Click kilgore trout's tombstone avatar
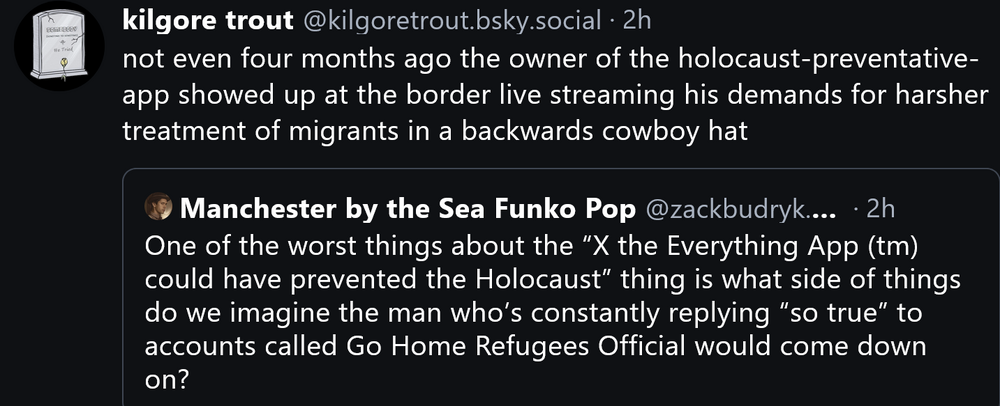The image size is (1000, 406). tap(61, 47)
